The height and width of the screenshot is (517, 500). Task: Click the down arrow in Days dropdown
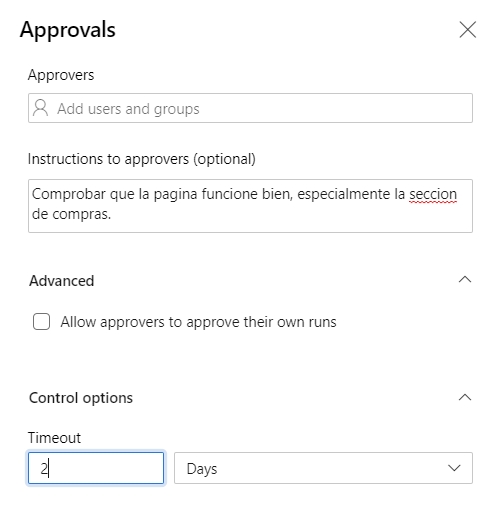(454, 468)
